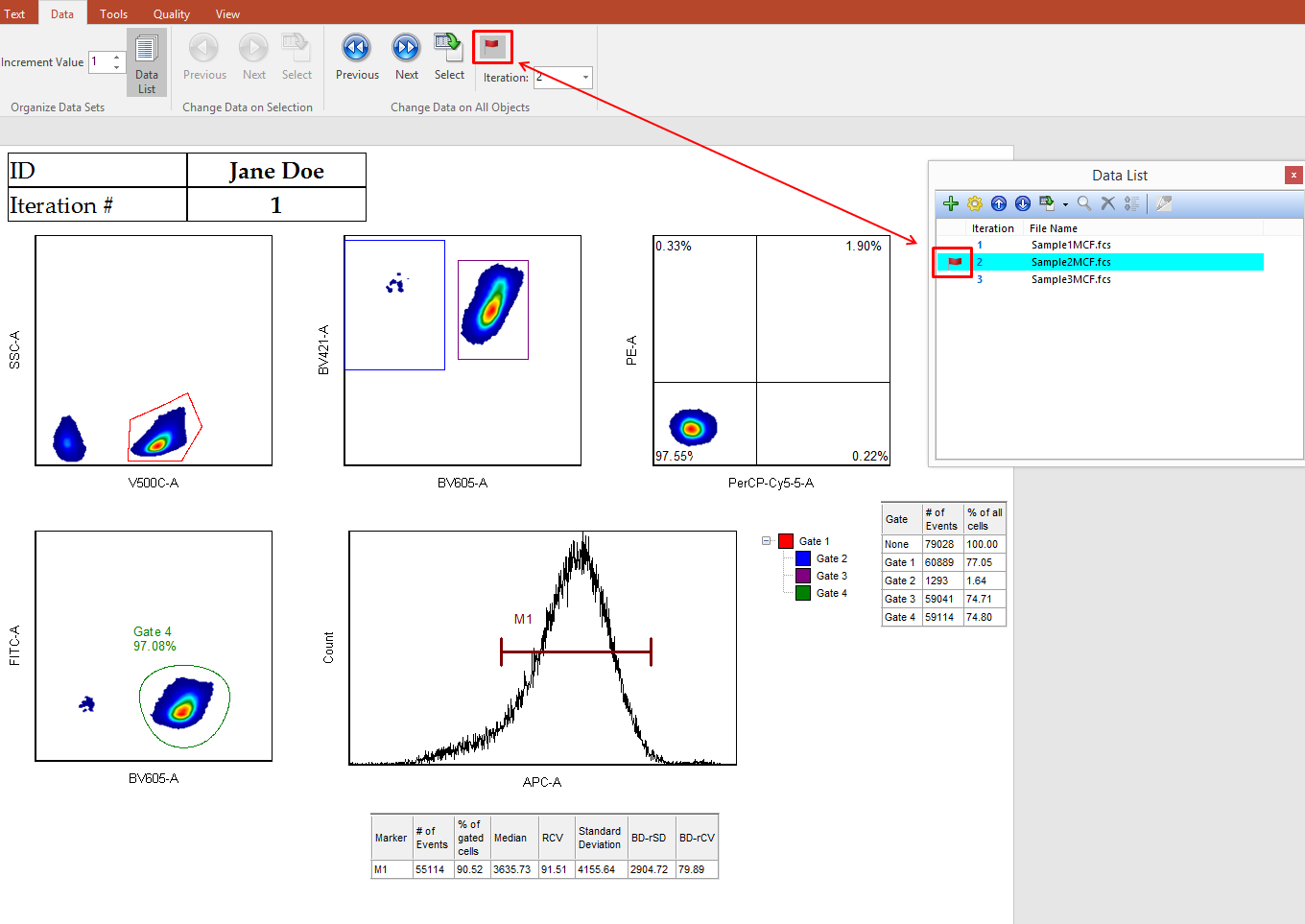1305x924 pixels.
Task: Click the blue Gate 2 color swatch
Action: (803, 558)
